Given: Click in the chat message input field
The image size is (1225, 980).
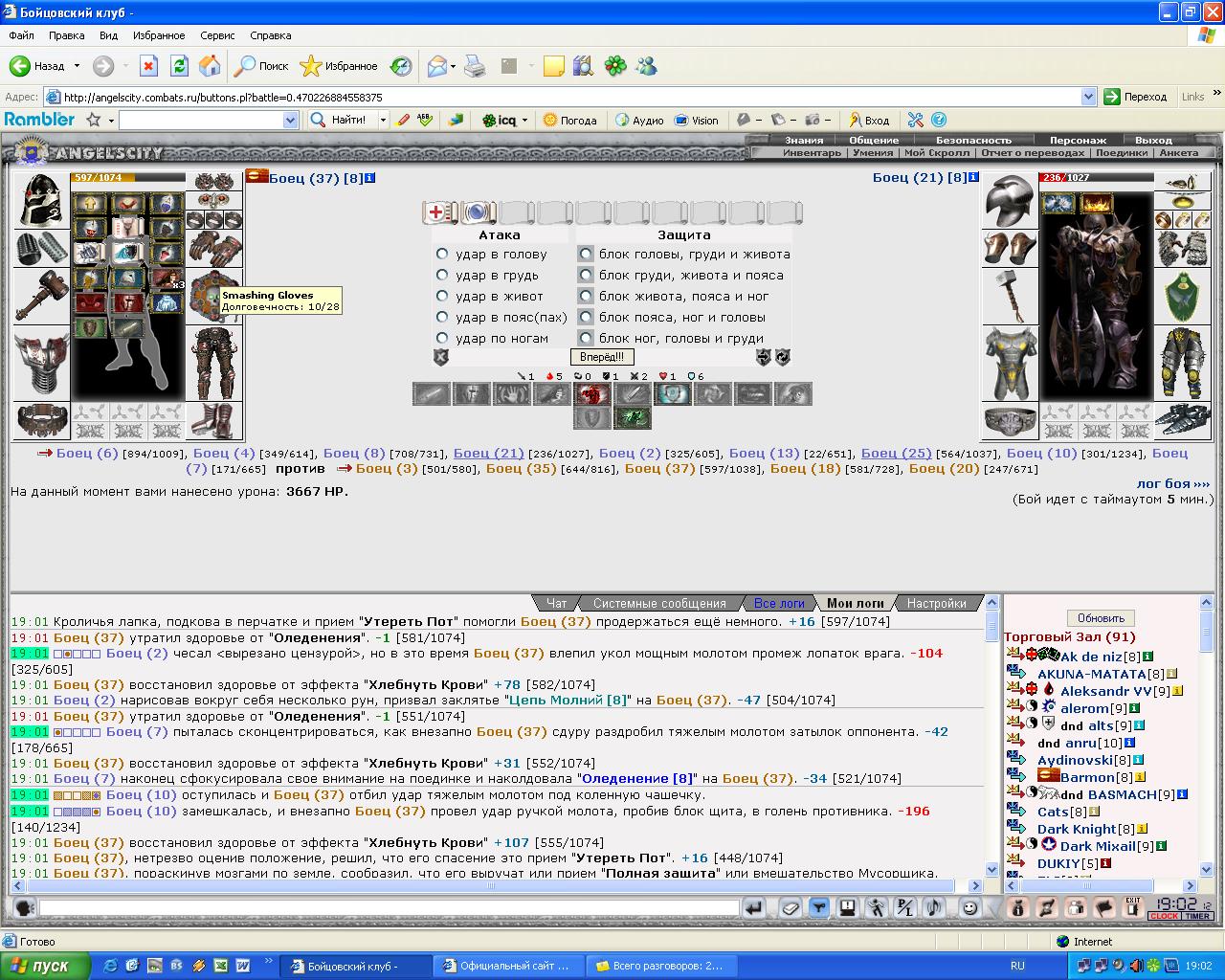Looking at the screenshot, I should 389,907.
